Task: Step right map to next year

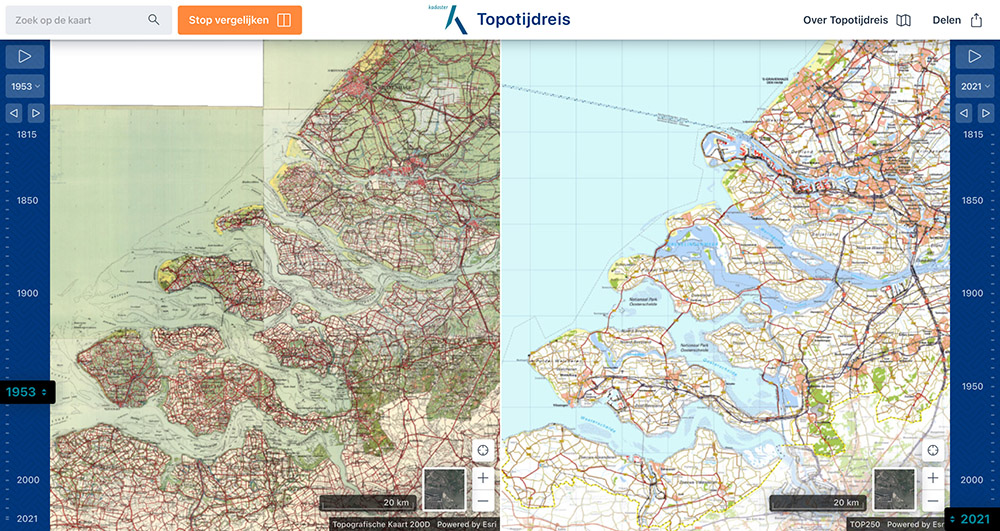Action: pos(986,113)
